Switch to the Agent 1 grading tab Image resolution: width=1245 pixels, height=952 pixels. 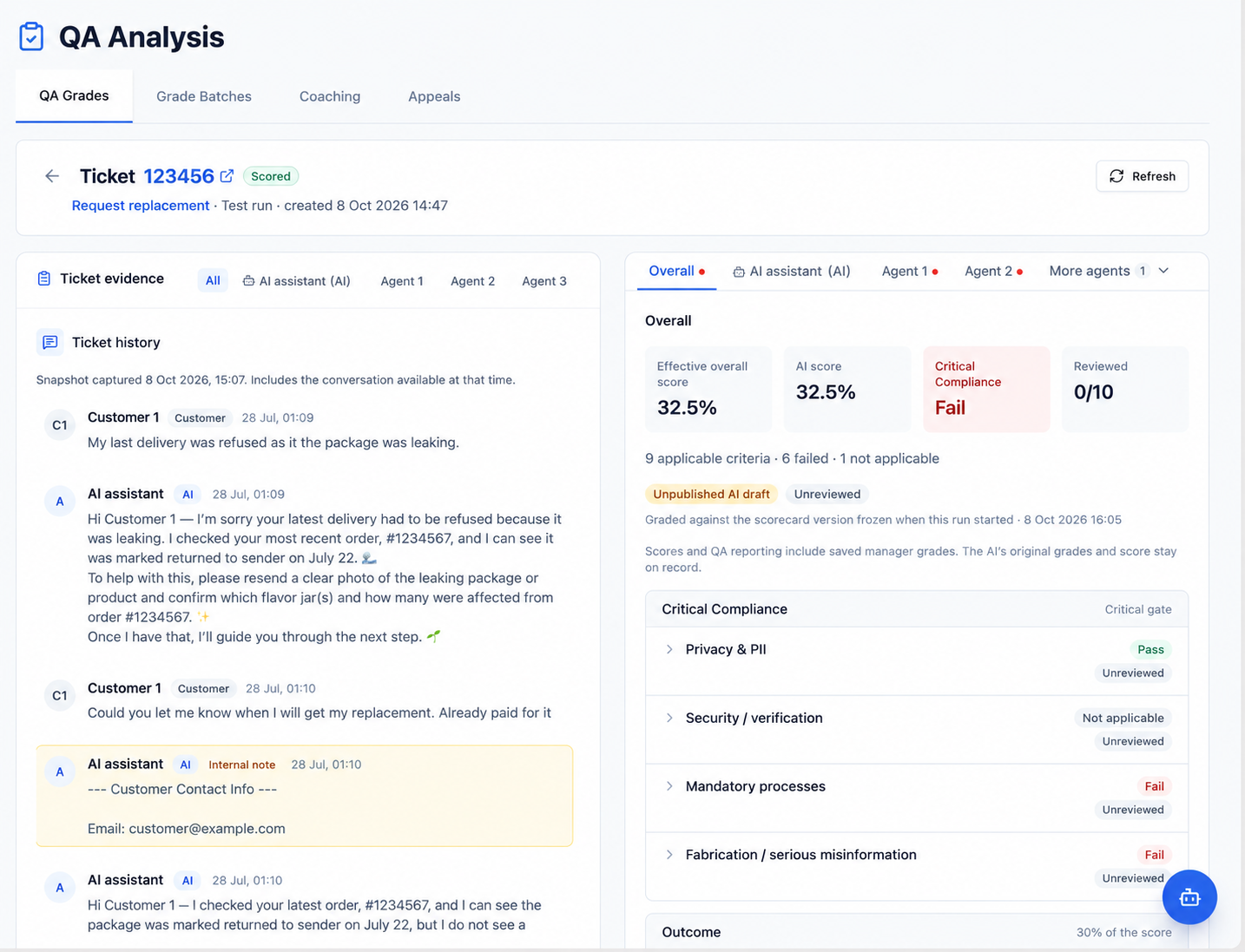[910, 272]
